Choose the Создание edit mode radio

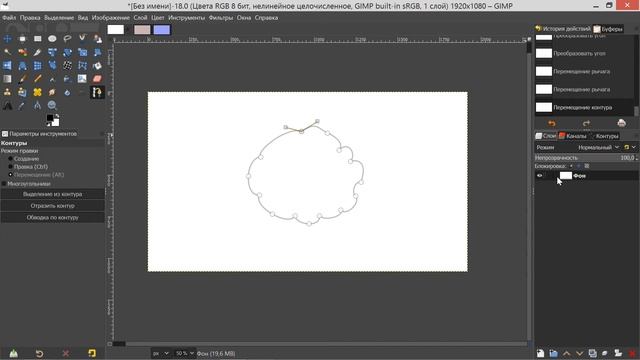click(x=10, y=159)
